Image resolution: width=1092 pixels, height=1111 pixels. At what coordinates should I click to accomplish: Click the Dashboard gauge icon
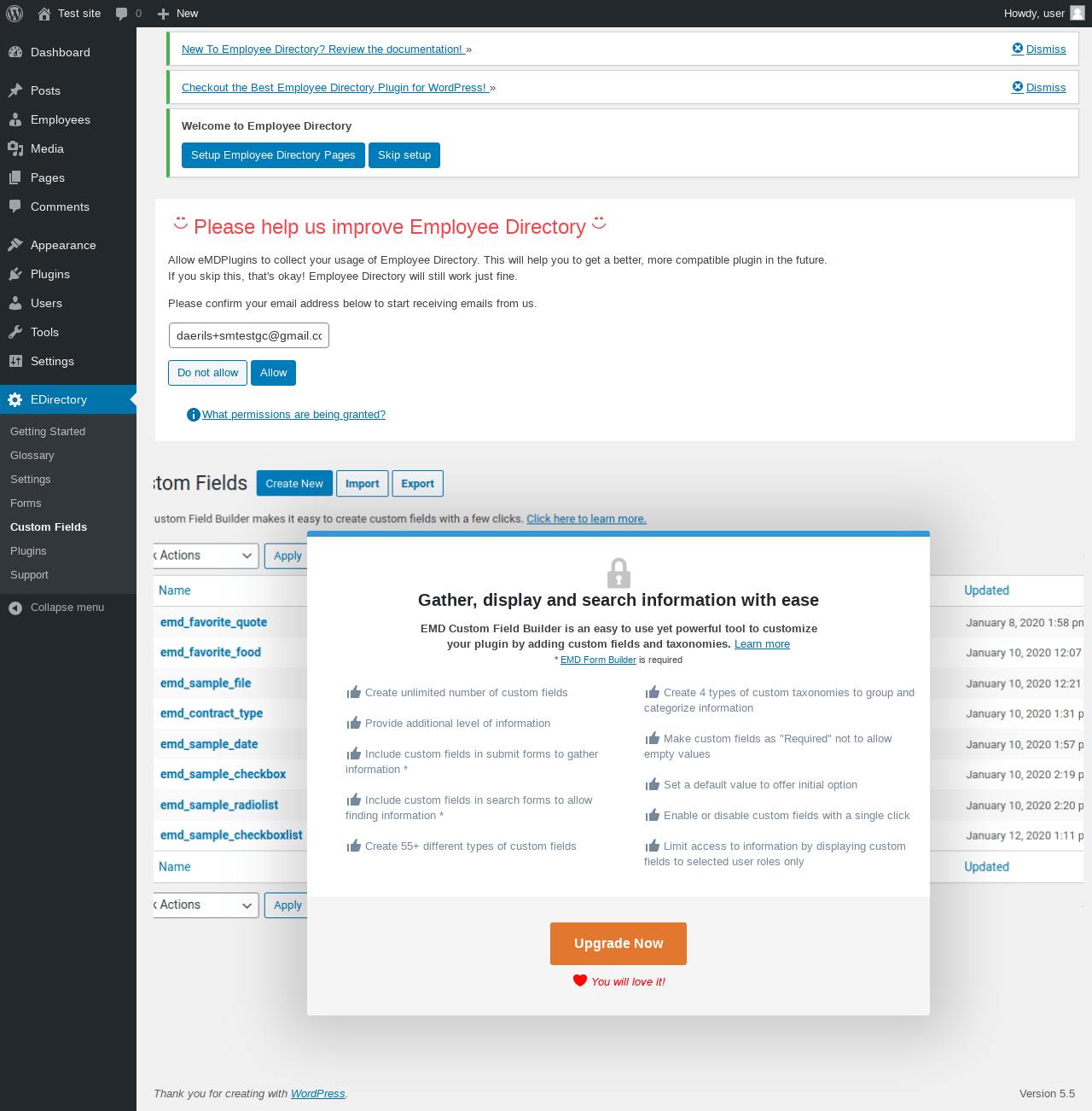coord(15,52)
